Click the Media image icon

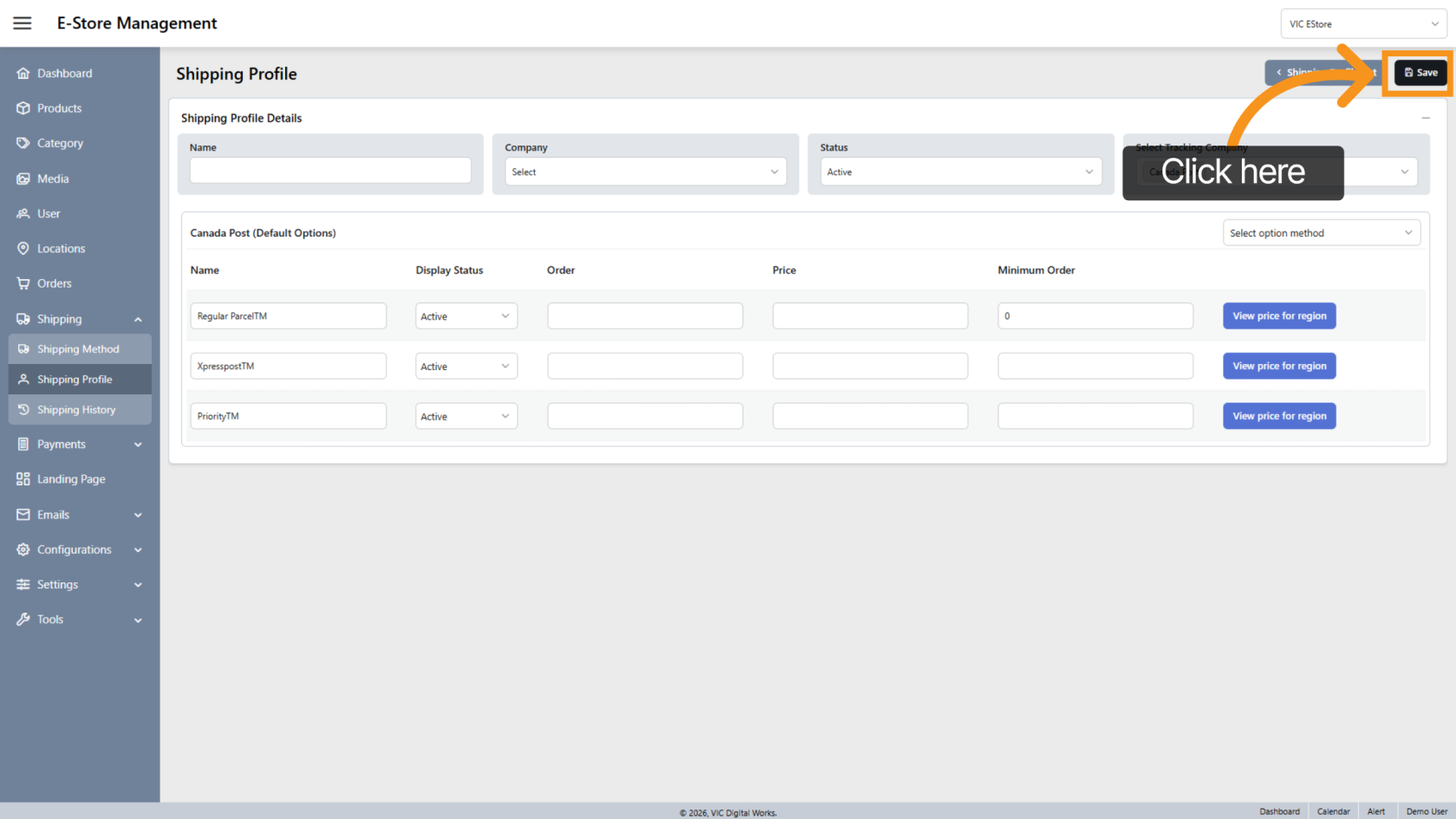[x=23, y=179]
